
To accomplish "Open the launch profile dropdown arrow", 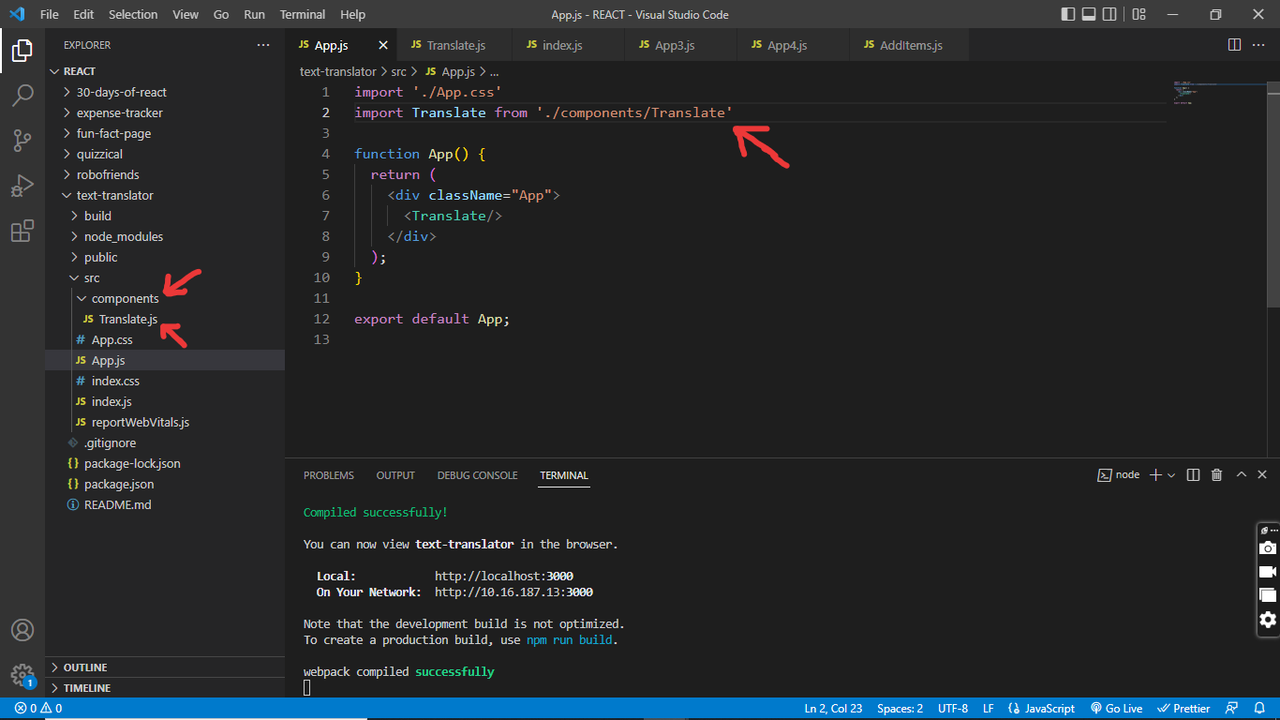I will point(1171,475).
